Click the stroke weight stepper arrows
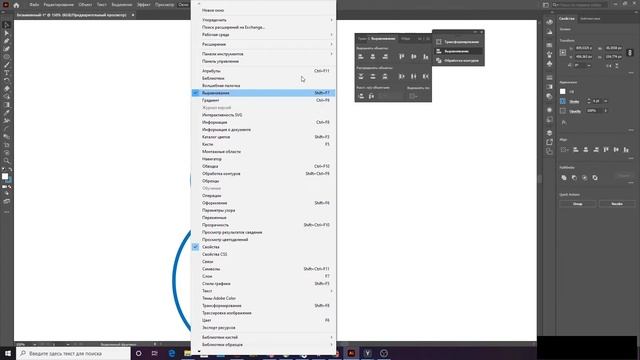640x360 pixels. [589, 101]
